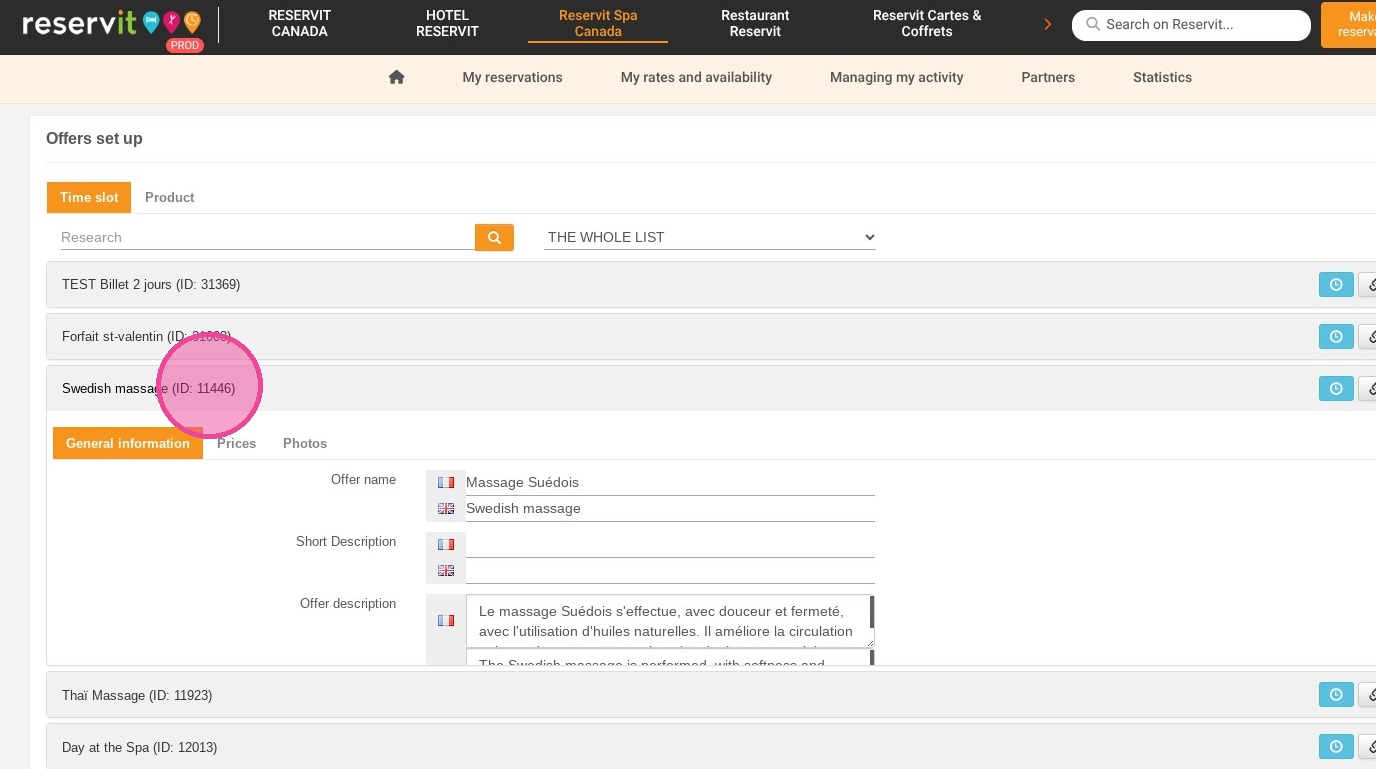The image size is (1376, 769).
Task: Edit English offer name Swedish massage
Action: click(x=670, y=508)
